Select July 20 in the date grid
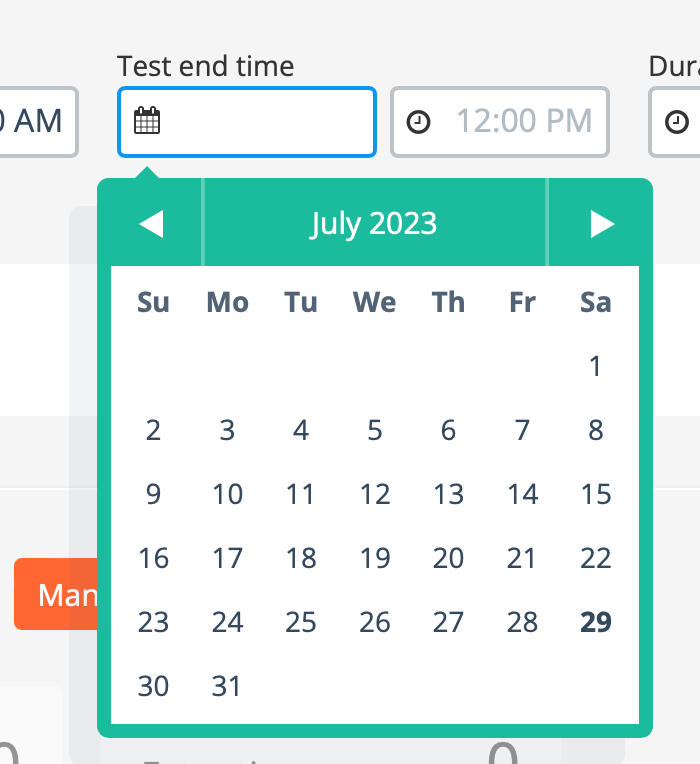This screenshot has height=764, width=700. click(448, 558)
